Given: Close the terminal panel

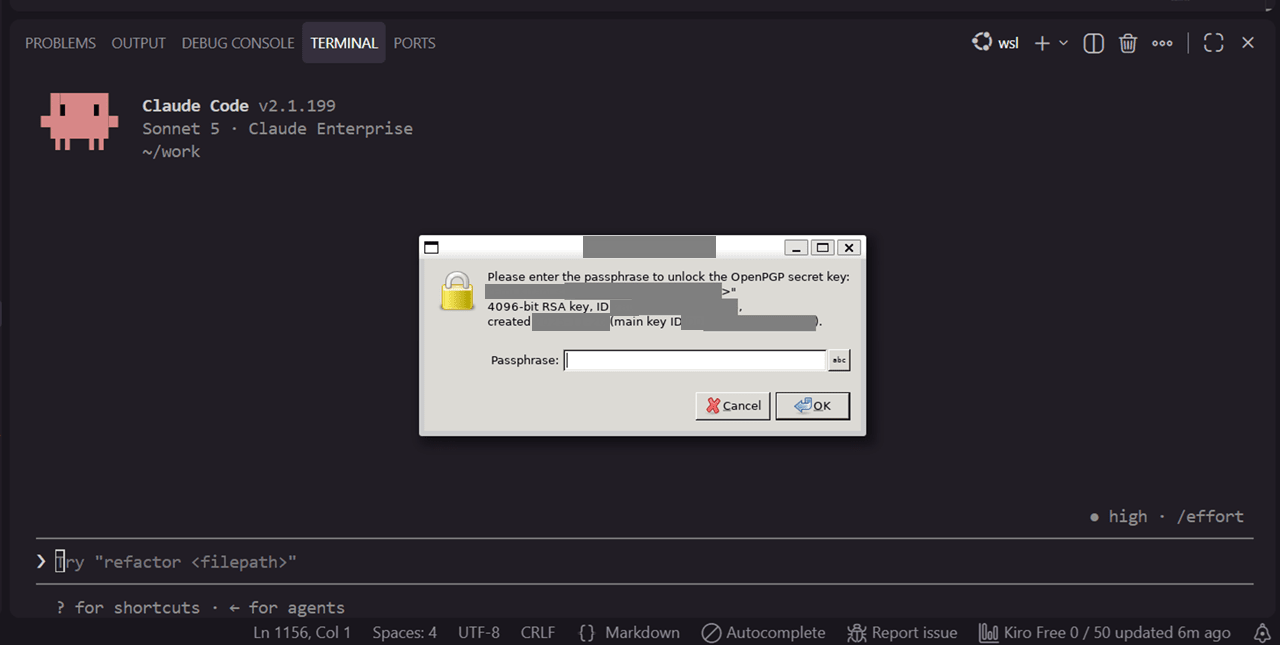Looking at the screenshot, I should [x=1248, y=43].
